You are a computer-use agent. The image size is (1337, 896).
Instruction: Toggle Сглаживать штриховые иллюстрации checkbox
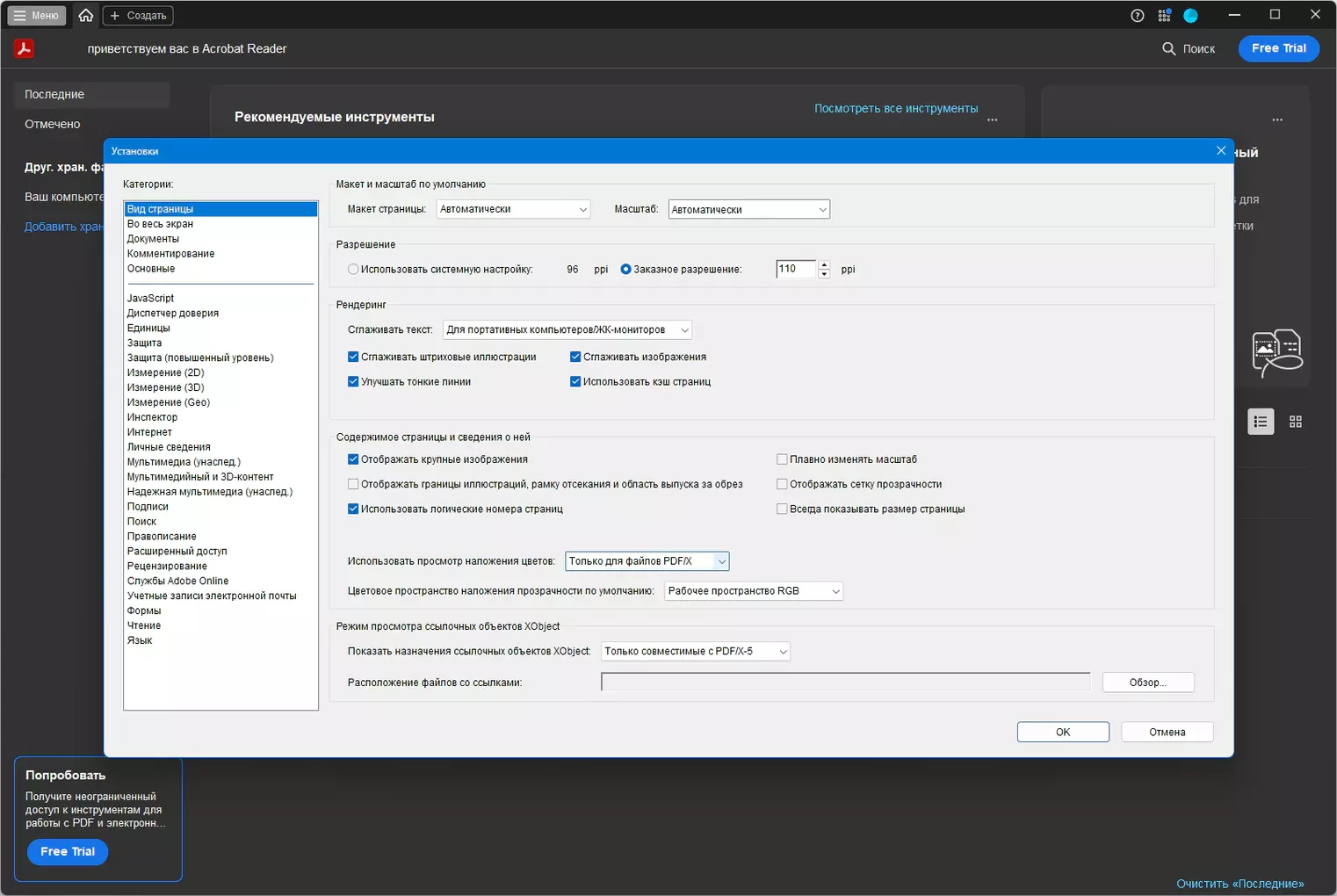pyautogui.click(x=353, y=357)
